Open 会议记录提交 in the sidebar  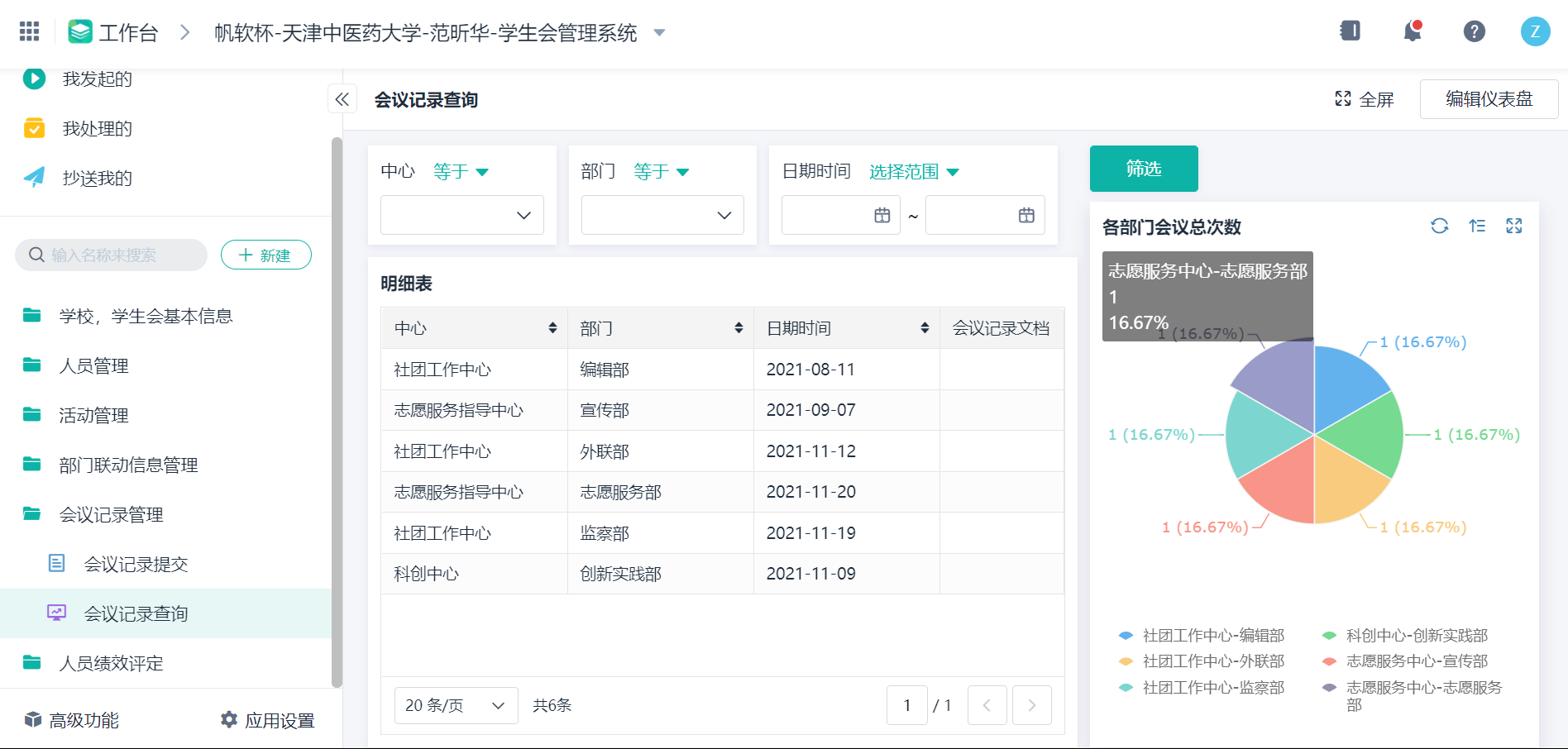(x=136, y=564)
